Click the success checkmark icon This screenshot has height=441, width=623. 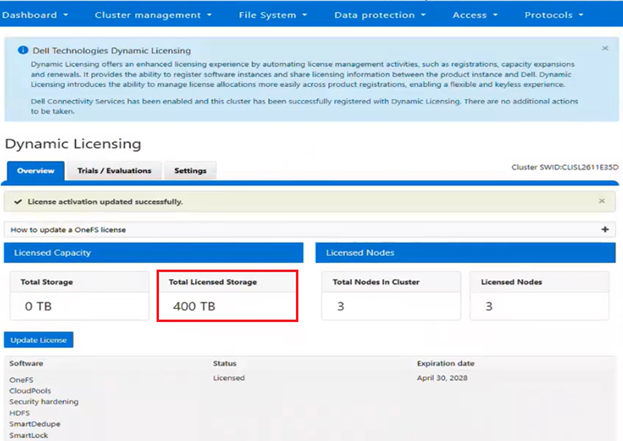click(18, 201)
